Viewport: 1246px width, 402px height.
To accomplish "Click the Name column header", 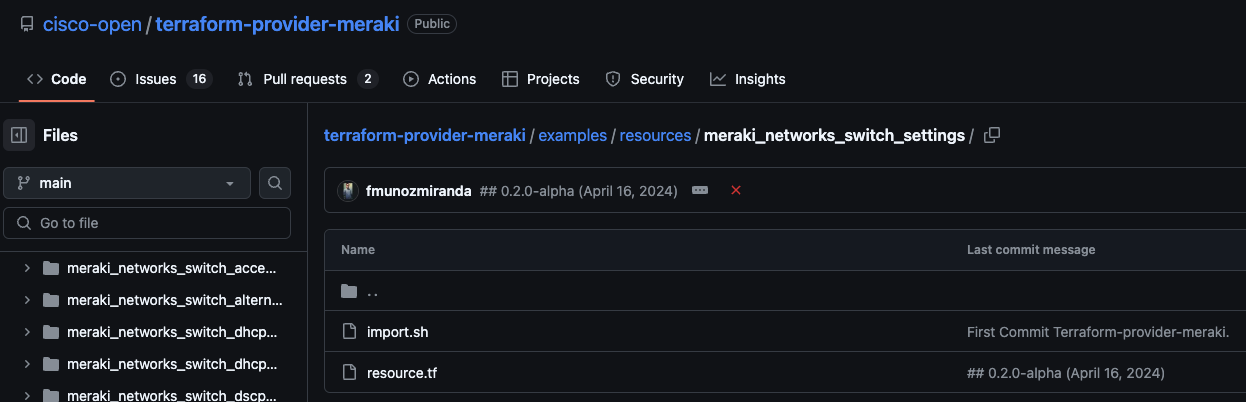I will (x=358, y=249).
